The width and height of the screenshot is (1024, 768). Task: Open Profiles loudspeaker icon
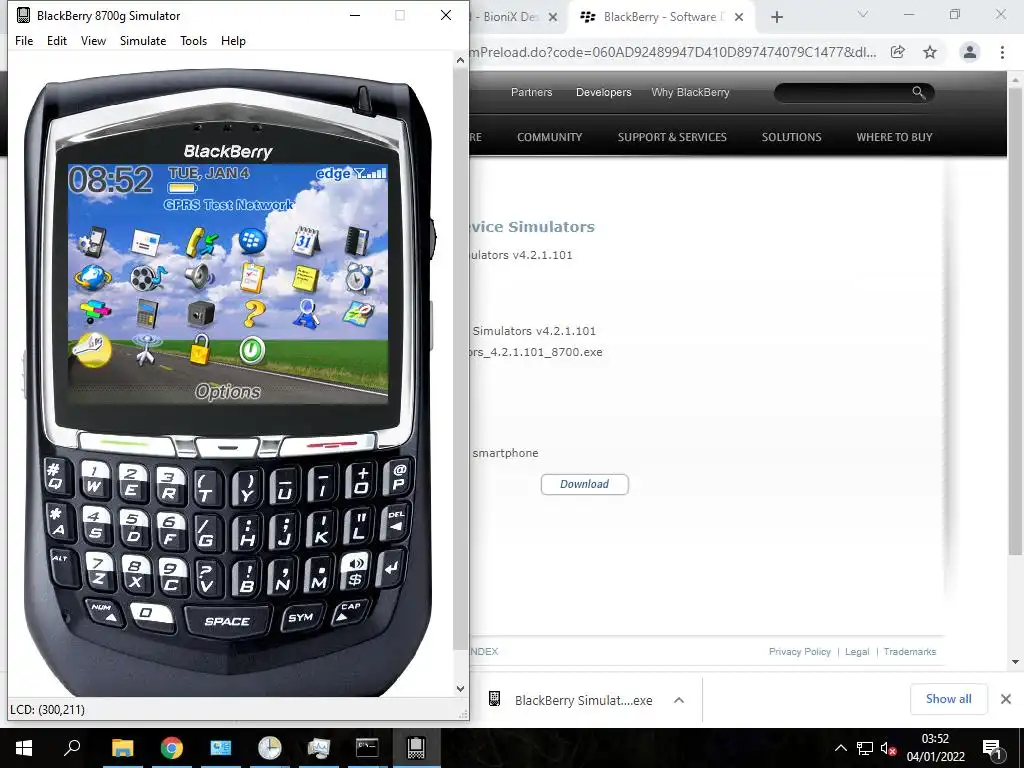[199, 277]
